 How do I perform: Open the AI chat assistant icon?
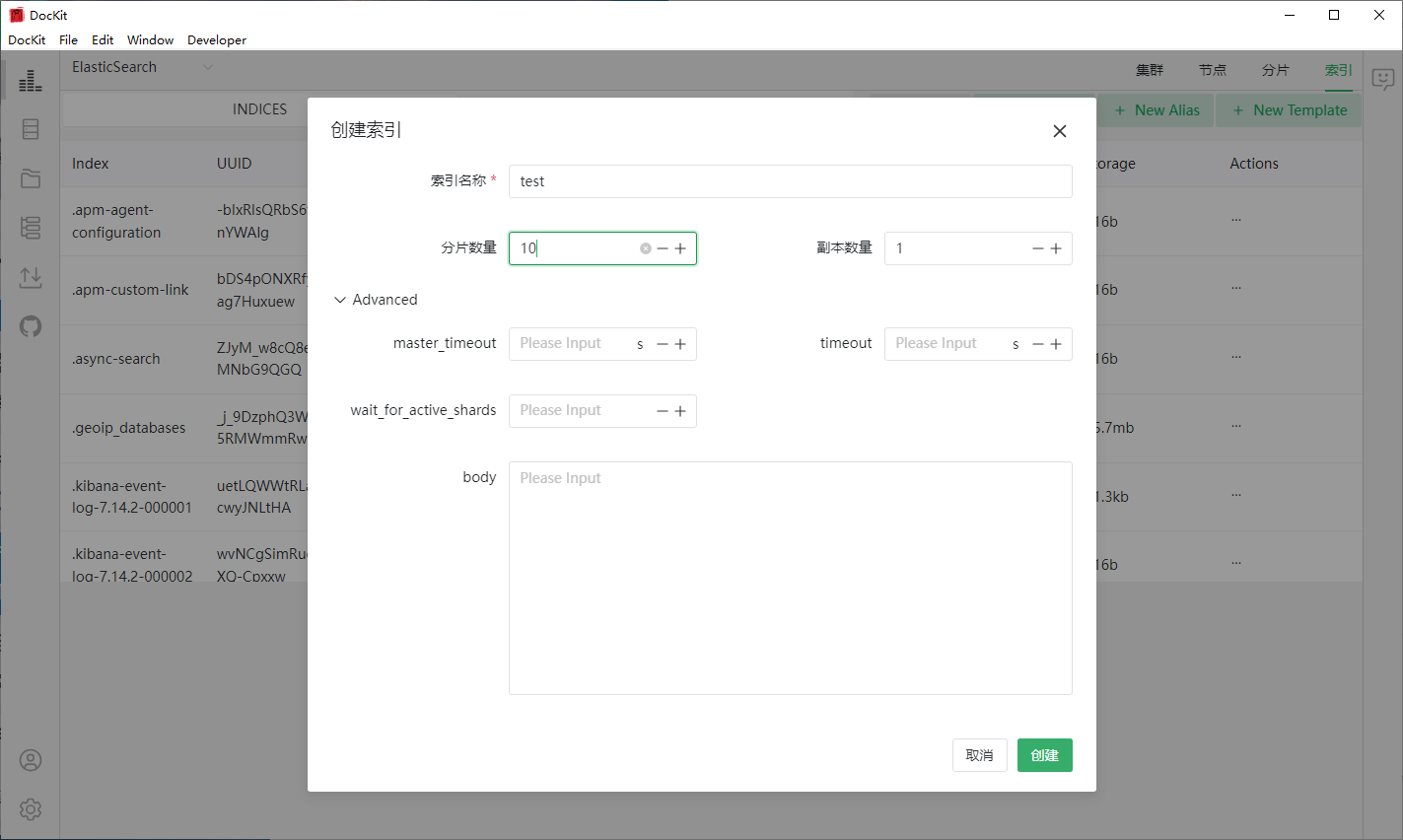(x=1383, y=79)
